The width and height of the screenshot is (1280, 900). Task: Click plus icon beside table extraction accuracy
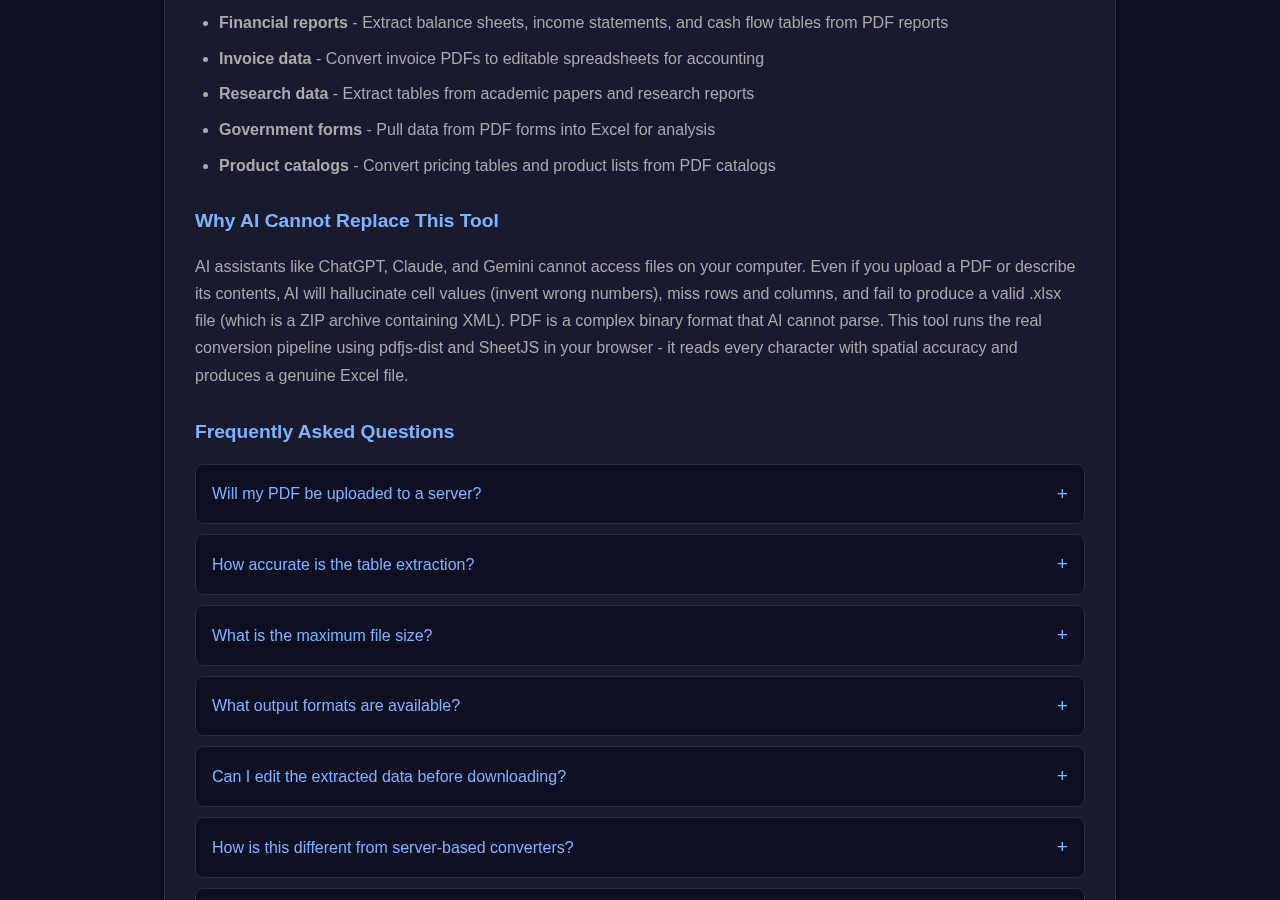1062,564
